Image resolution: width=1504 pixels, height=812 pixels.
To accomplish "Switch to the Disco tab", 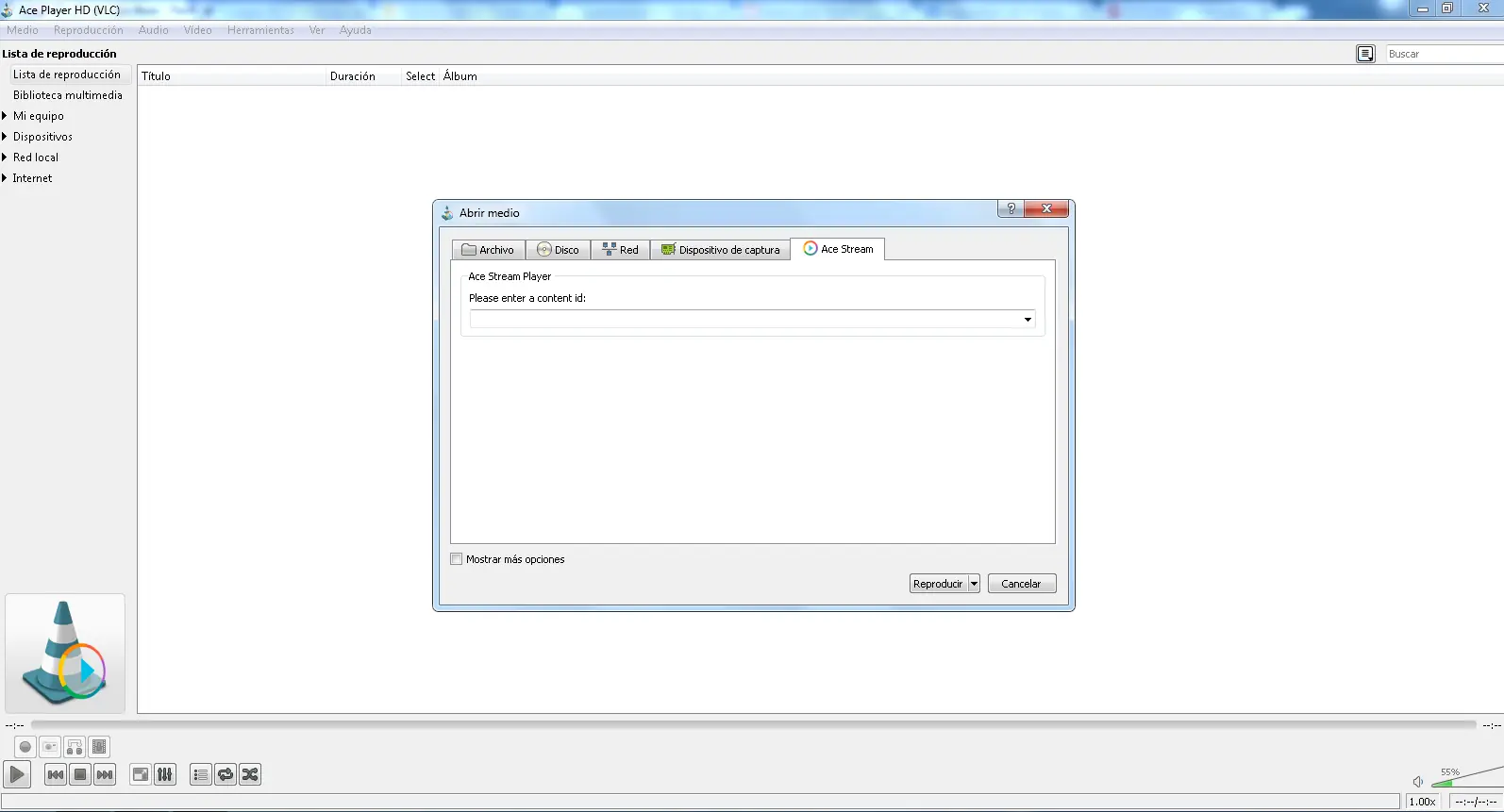I will click(558, 250).
